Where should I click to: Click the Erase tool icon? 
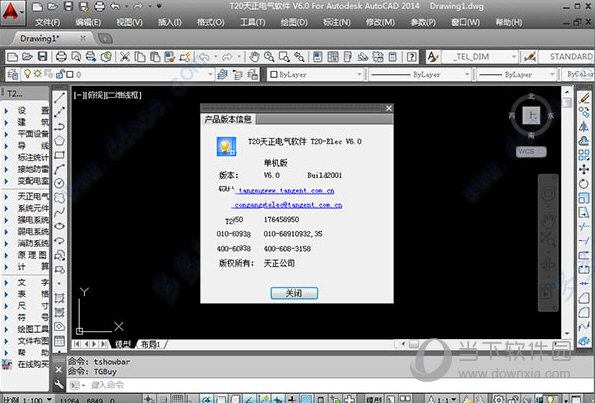[x=584, y=98]
